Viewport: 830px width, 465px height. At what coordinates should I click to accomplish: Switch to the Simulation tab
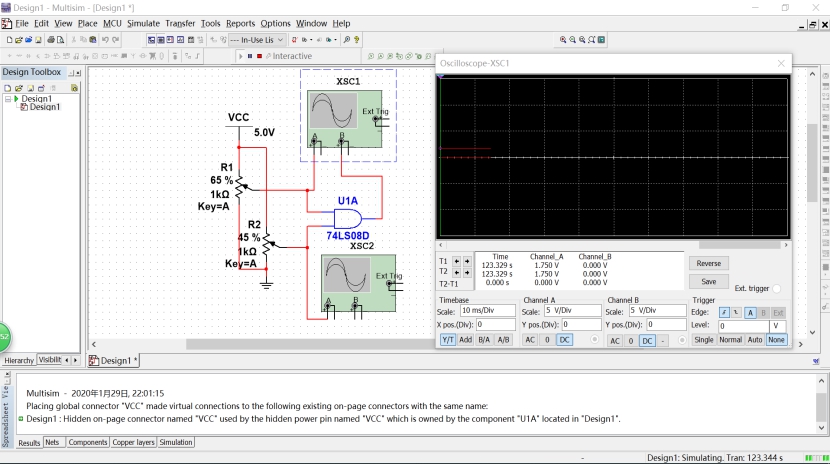(176, 442)
